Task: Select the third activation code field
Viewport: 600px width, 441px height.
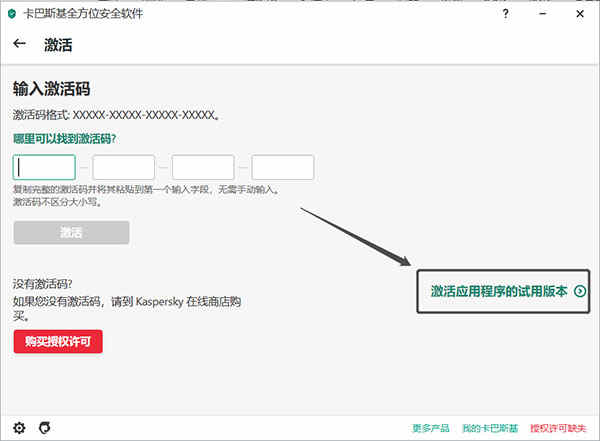Action: [203, 167]
